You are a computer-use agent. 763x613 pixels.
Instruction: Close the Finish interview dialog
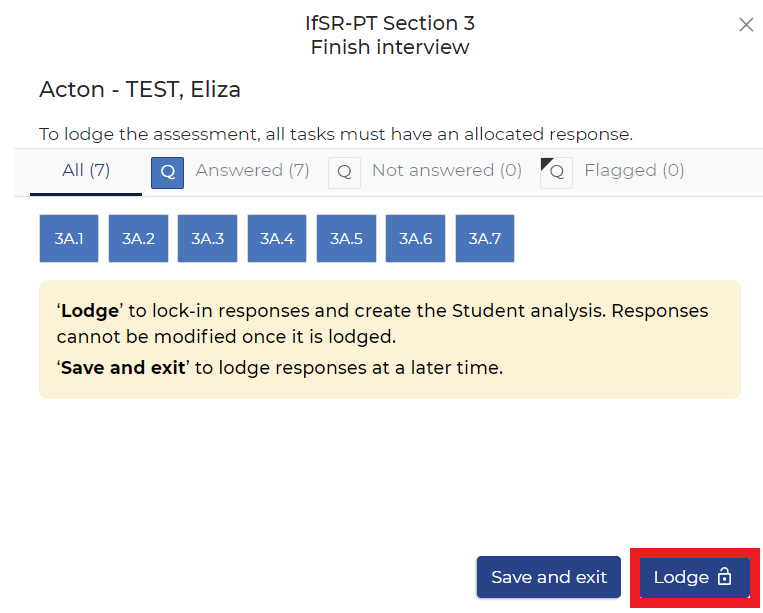[x=746, y=25]
